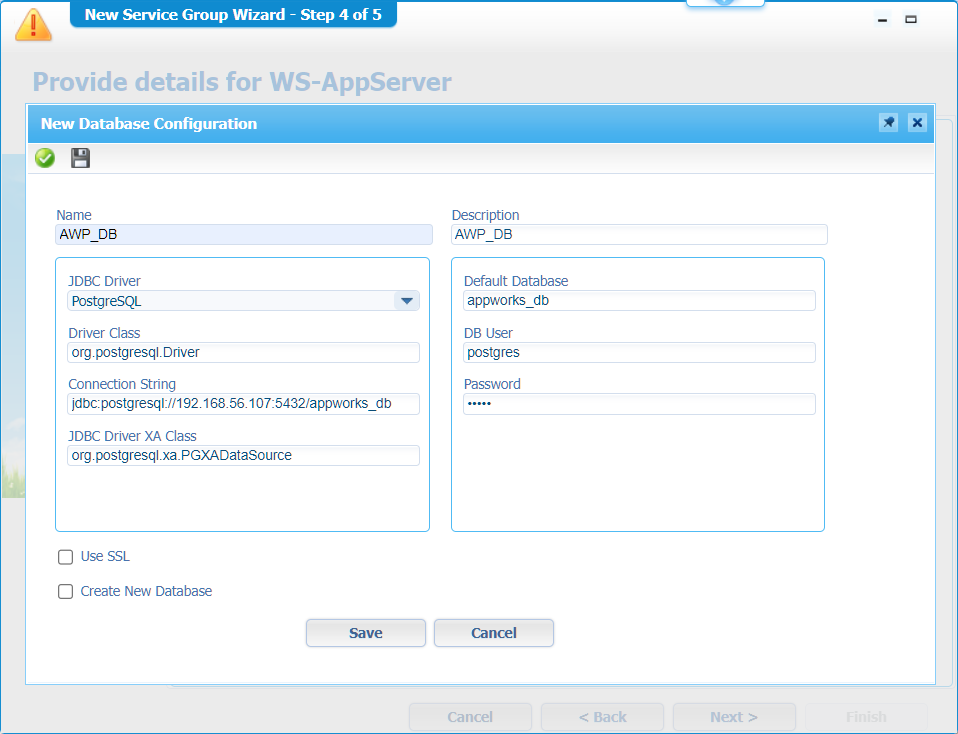Screen dimensions: 958x734
Task: Click the green checkmark validate icon
Action: pos(45,158)
